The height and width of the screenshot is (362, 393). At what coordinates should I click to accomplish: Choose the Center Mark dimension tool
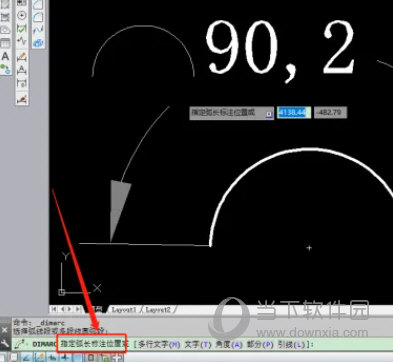click(x=21, y=15)
